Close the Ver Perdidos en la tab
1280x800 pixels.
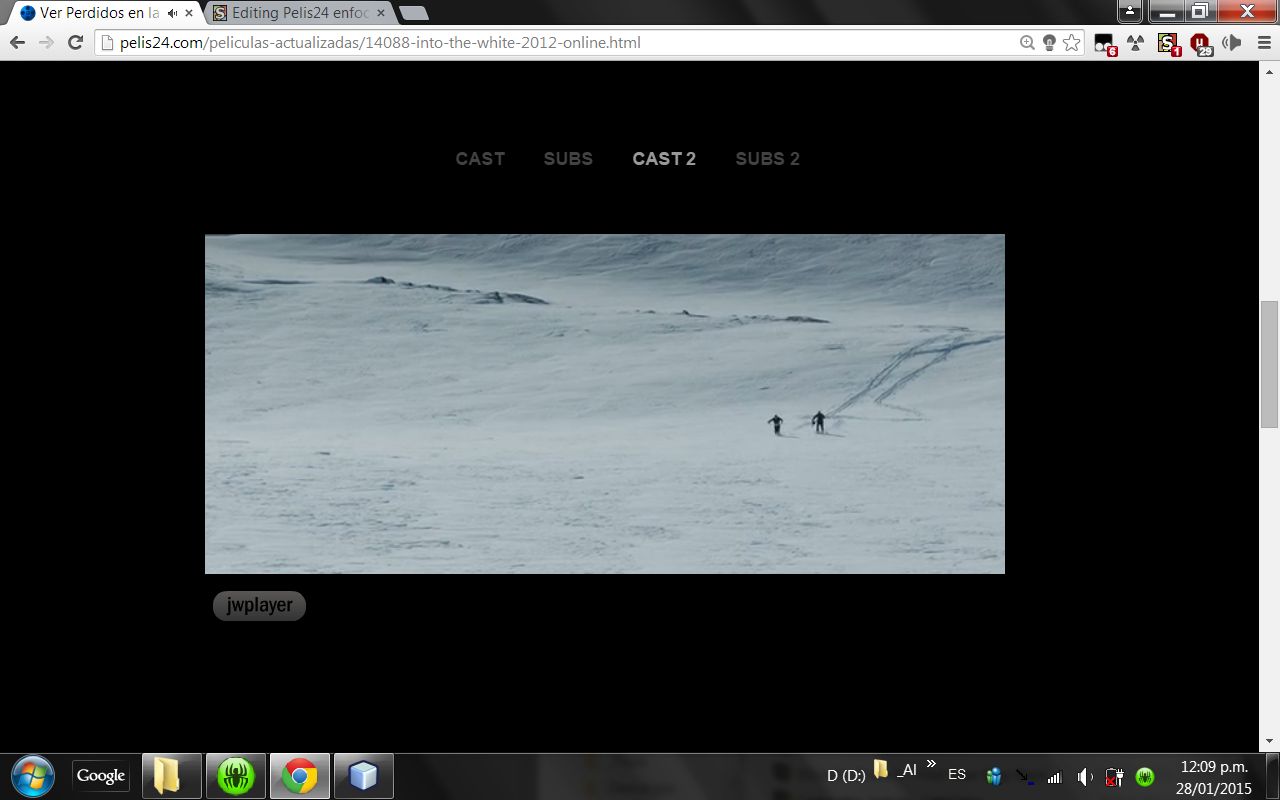(x=189, y=13)
